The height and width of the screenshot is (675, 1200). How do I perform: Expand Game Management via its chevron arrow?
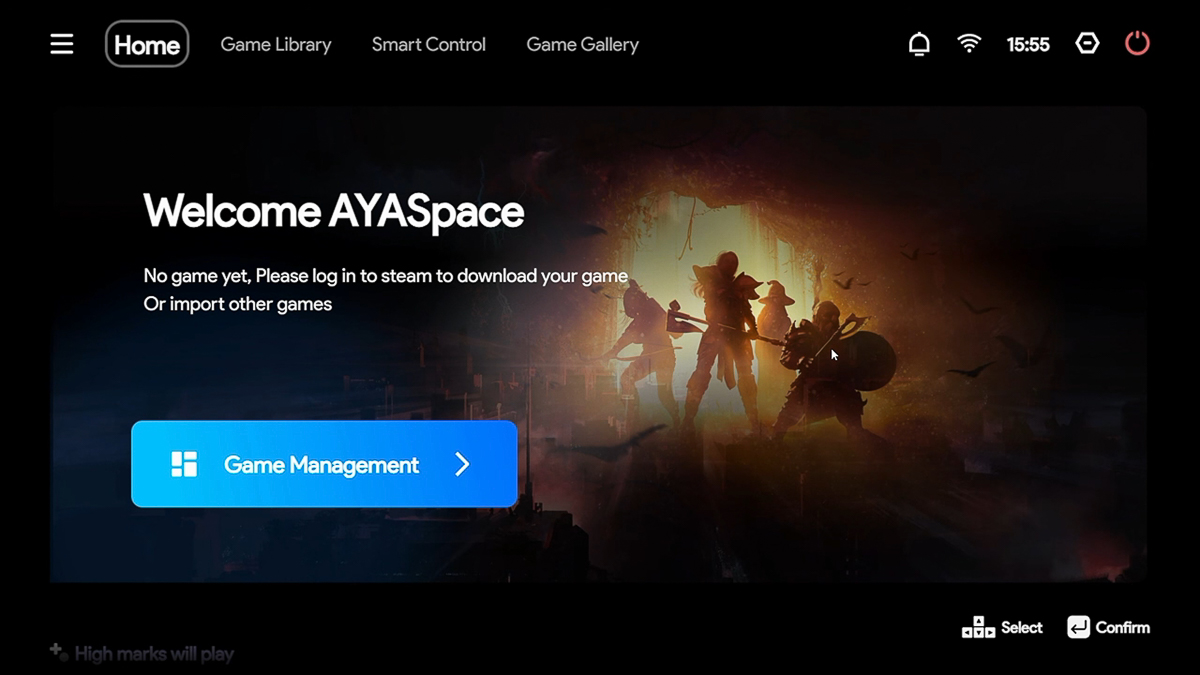pos(462,464)
